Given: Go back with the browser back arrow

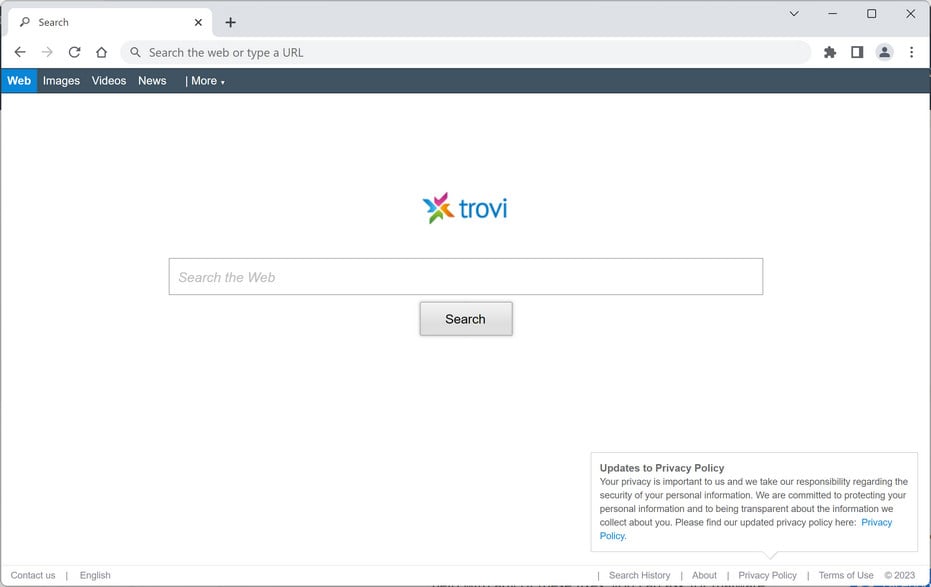Looking at the screenshot, I should (x=20, y=52).
